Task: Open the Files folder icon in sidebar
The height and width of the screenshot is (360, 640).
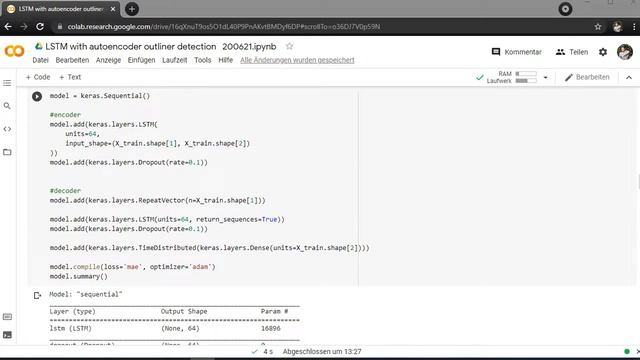Action: coord(7,152)
